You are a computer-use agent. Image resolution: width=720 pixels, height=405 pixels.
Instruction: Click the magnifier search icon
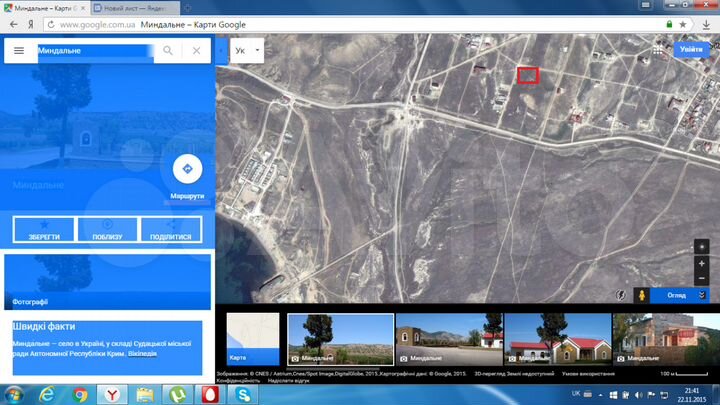pos(168,51)
